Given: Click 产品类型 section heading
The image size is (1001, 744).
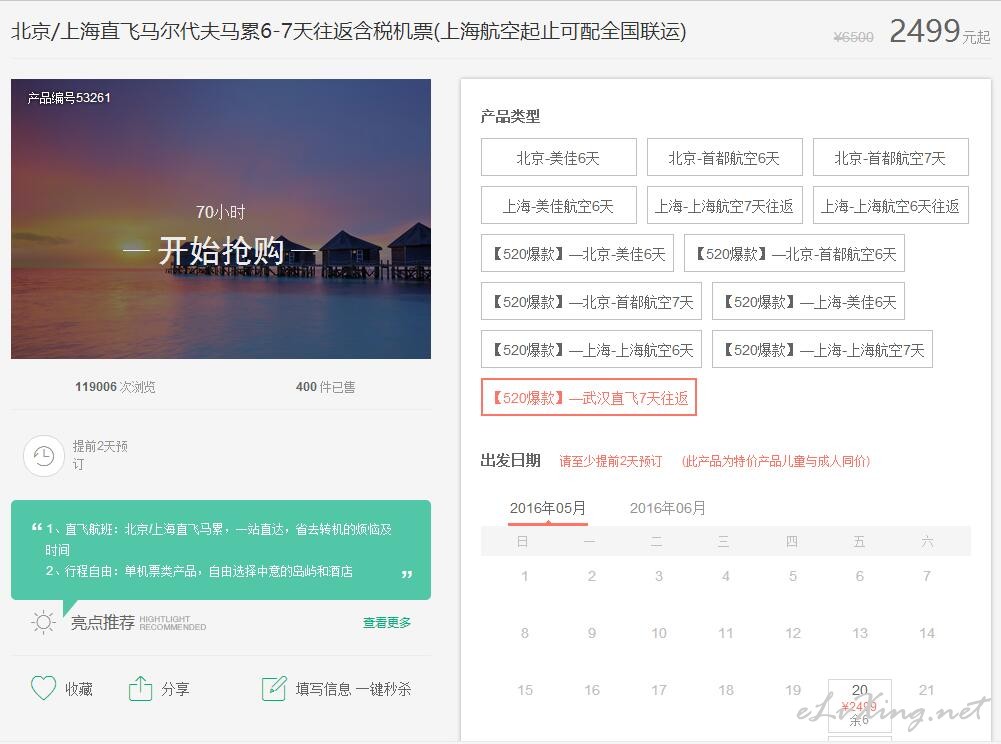Looking at the screenshot, I should coord(510,116).
